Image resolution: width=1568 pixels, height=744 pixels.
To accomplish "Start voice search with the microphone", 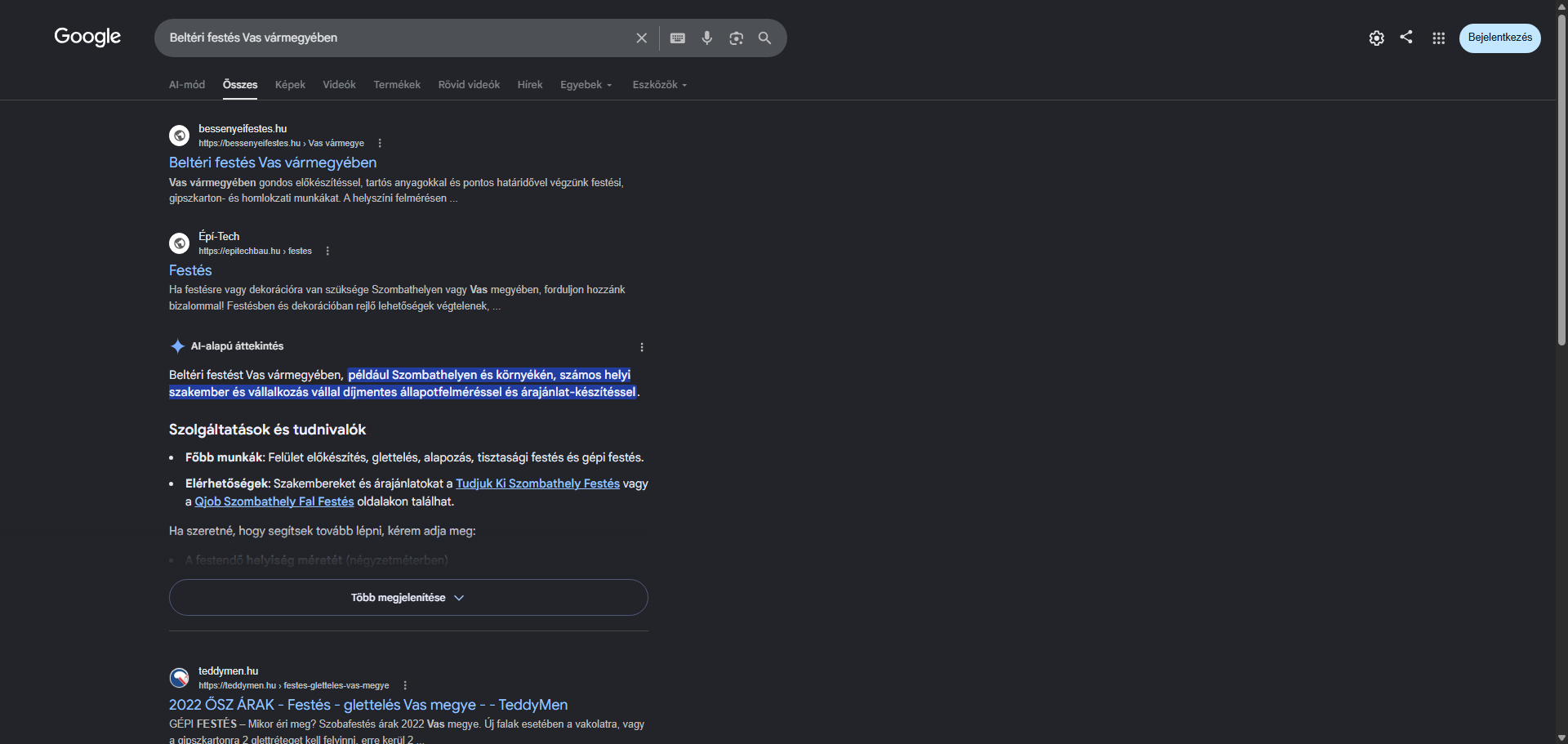I will coord(707,38).
